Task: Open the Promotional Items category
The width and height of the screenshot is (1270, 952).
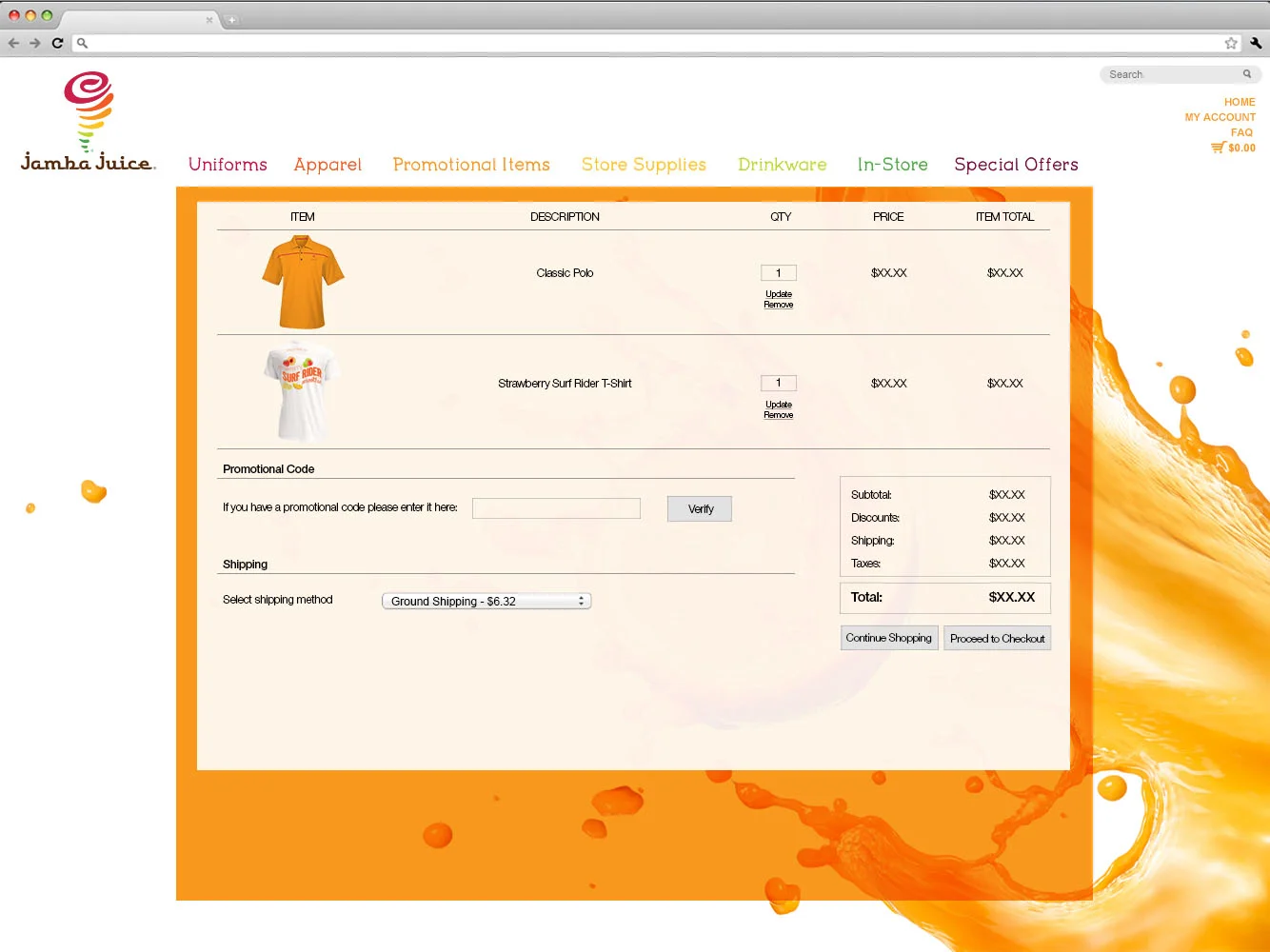Action: point(471,165)
